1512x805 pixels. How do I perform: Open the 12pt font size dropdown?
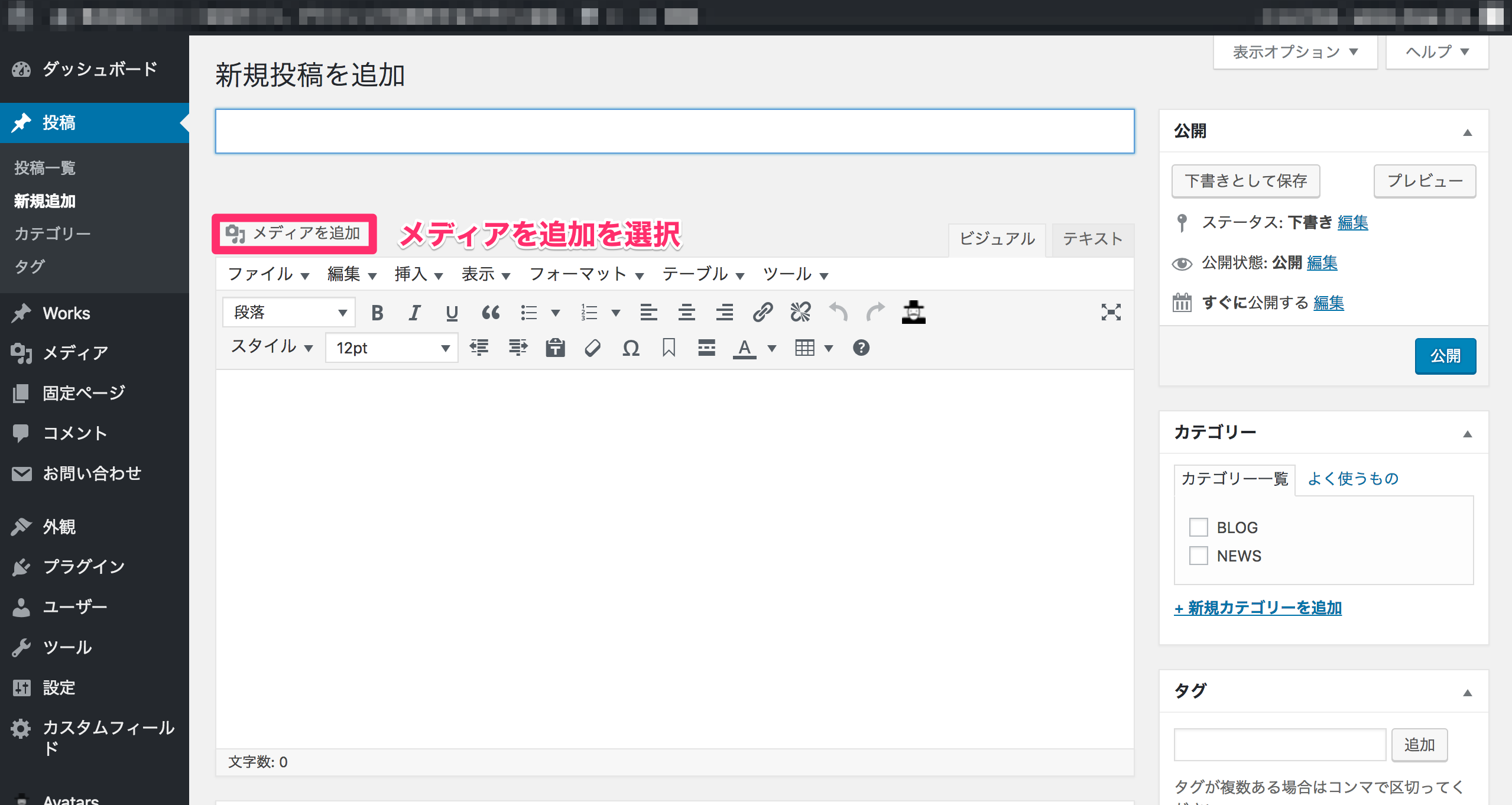[x=391, y=348]
